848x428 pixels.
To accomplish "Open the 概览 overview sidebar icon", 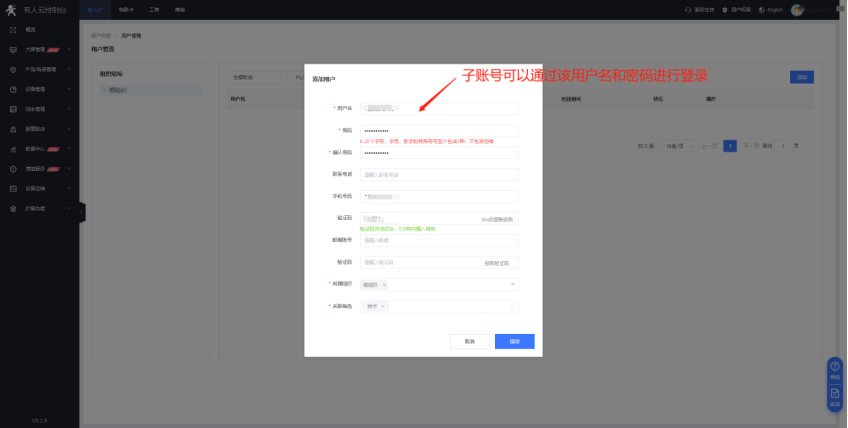I will 13,30.
